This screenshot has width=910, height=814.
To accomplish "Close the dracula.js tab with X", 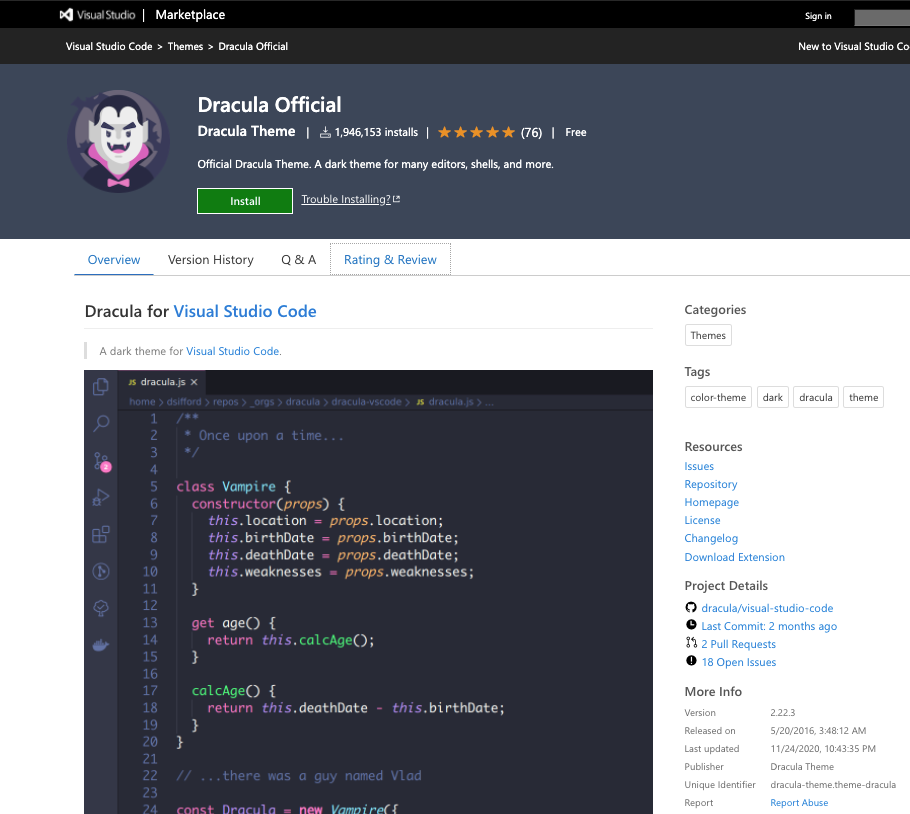I will 194,382.
